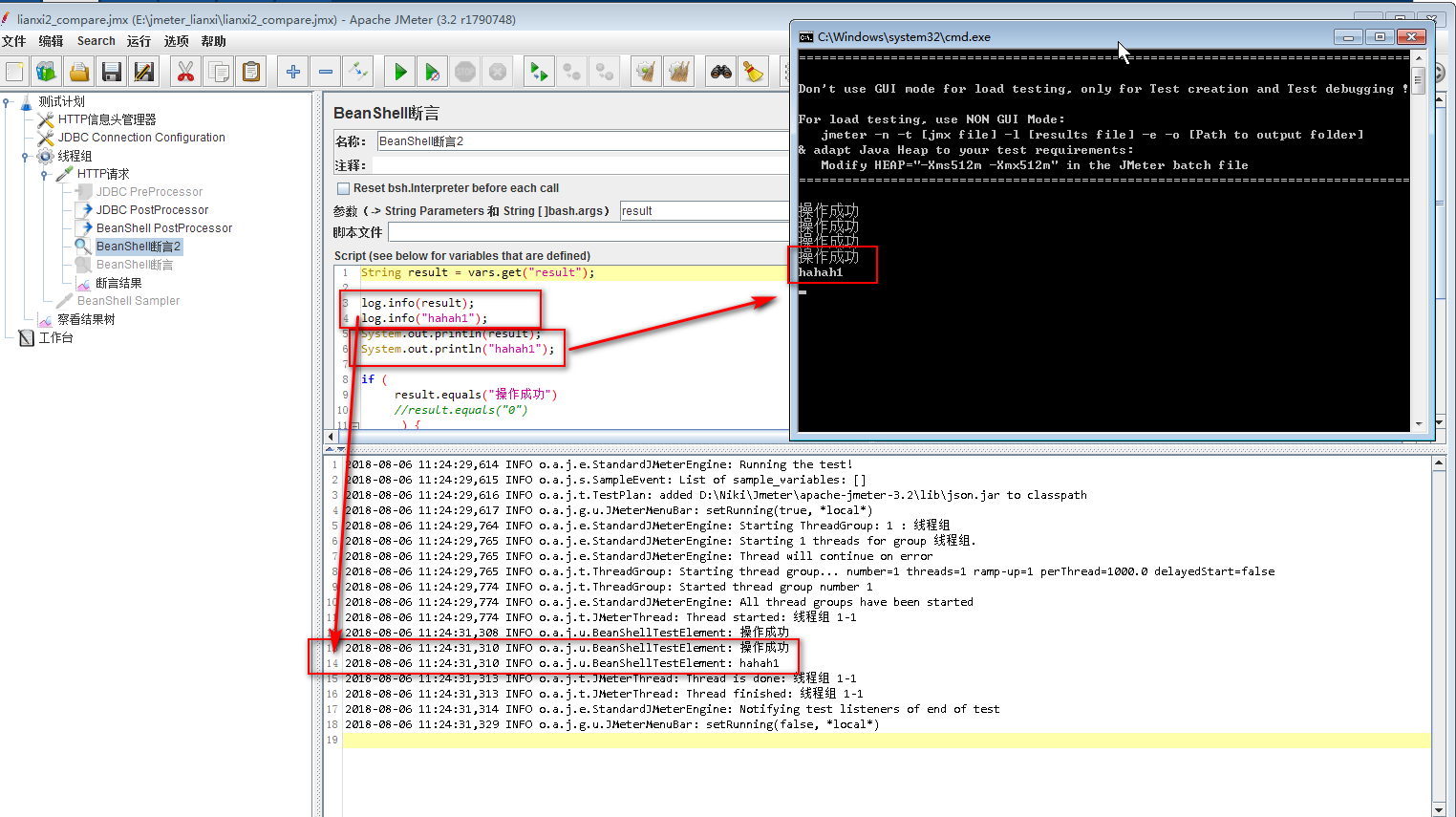Click the Remote stop all icon
The image size is (1456, 817).
pos(572,72)
